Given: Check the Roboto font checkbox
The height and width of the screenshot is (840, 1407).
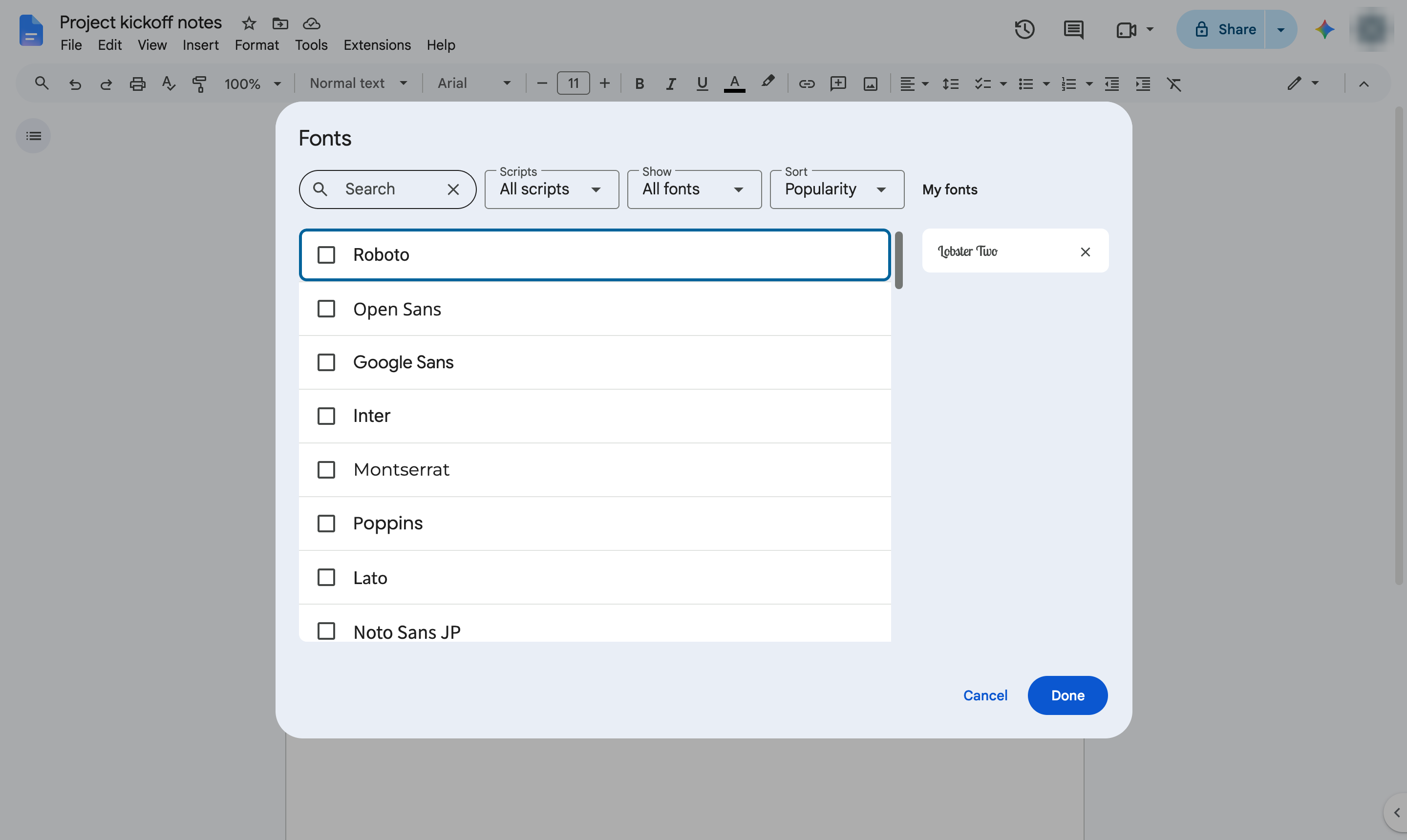Looking at the screenshot, I should point(326,255).
